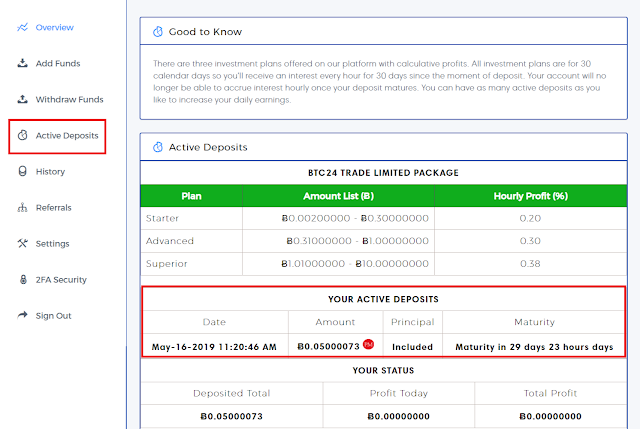Screen dimensions: 640x429
Task: Open the Referrals menu item
Action: (x=53, y=207)
